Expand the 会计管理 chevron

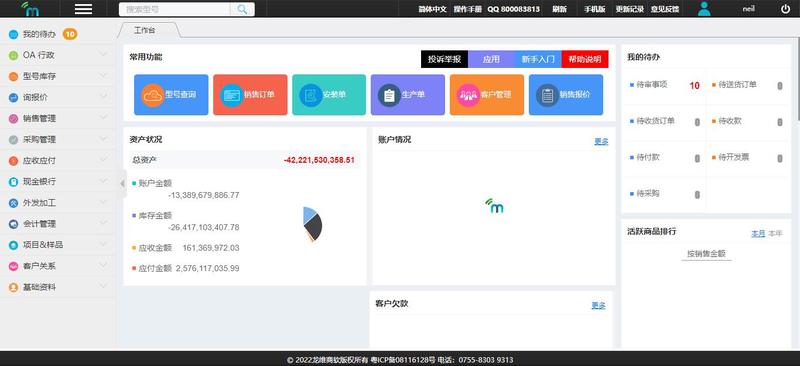(x=103, y=223)
